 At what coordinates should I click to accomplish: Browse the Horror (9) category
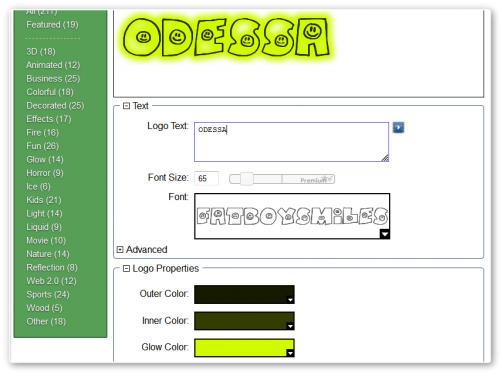point(45,173)
